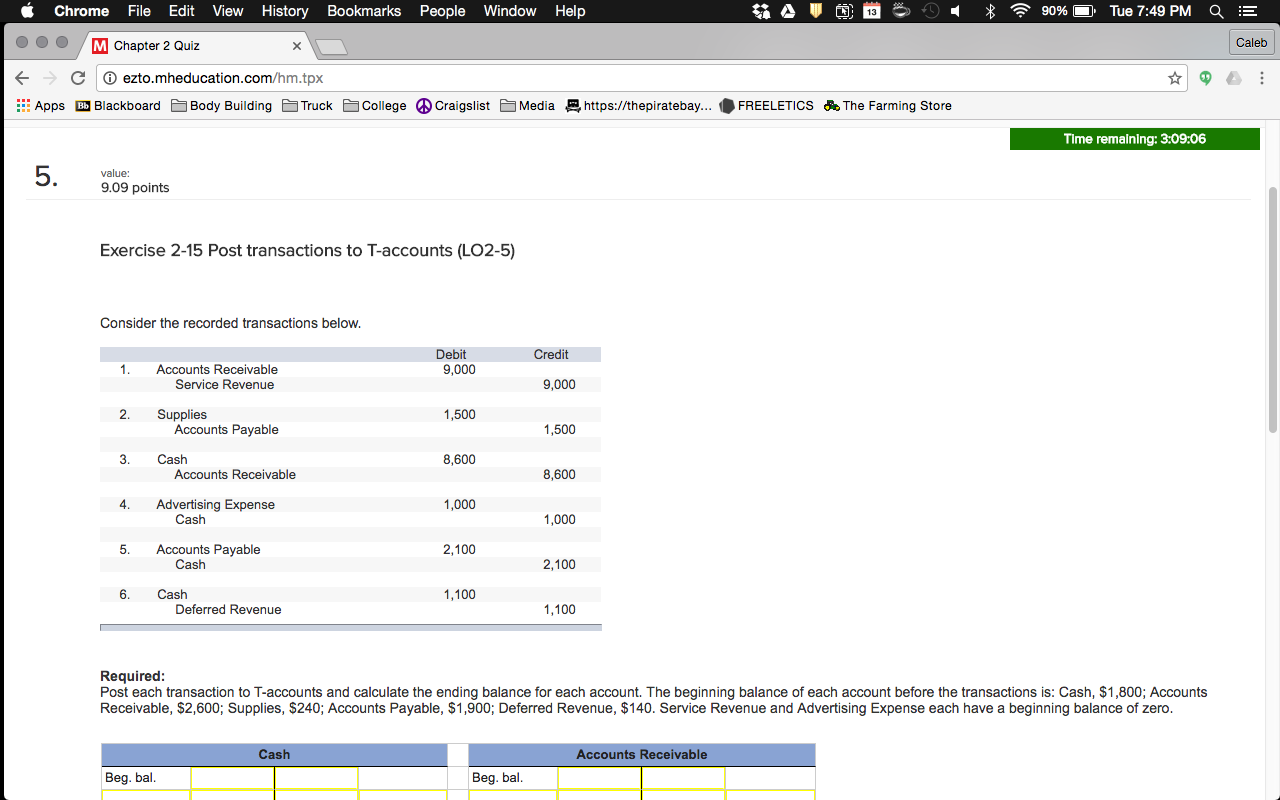Open the Bookmarks menu in menu bar
Viewport: 1280px width, 800px height.
pos(364,11)
